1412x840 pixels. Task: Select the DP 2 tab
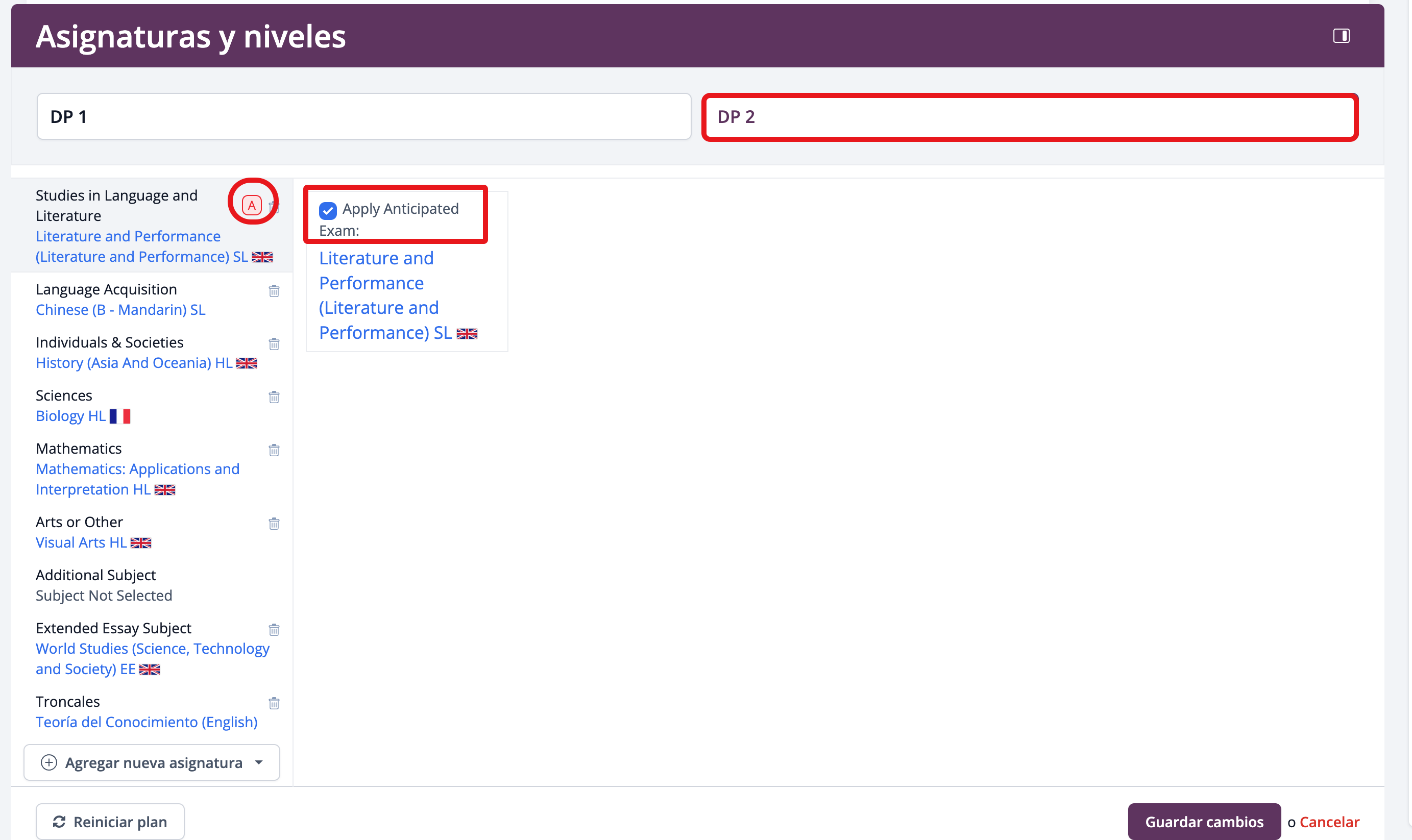pyautogui.click(x=1029, y=116)
